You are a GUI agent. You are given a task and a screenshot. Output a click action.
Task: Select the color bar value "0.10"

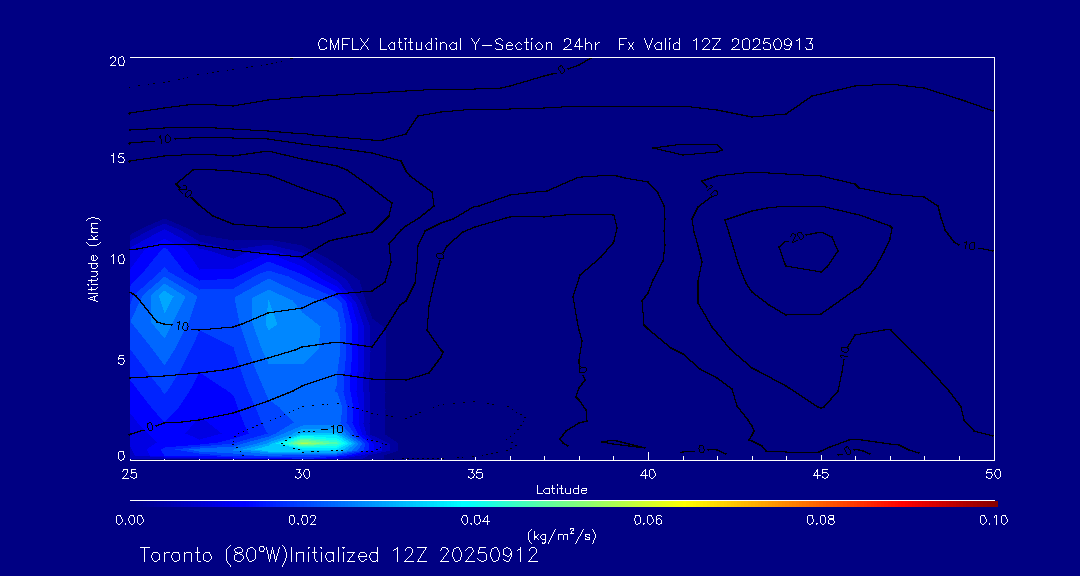coord(993,520)
